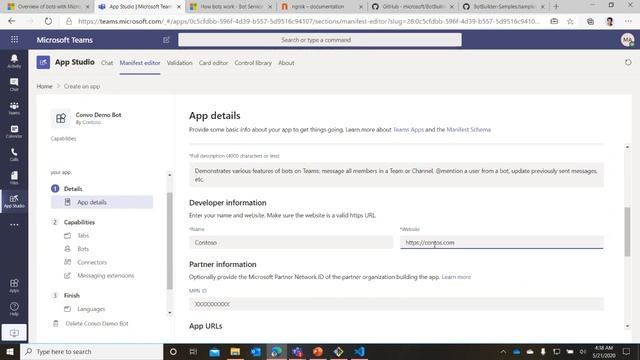Switch to the About tab
This screenshot has width=640, height=360.
point(286,63)
